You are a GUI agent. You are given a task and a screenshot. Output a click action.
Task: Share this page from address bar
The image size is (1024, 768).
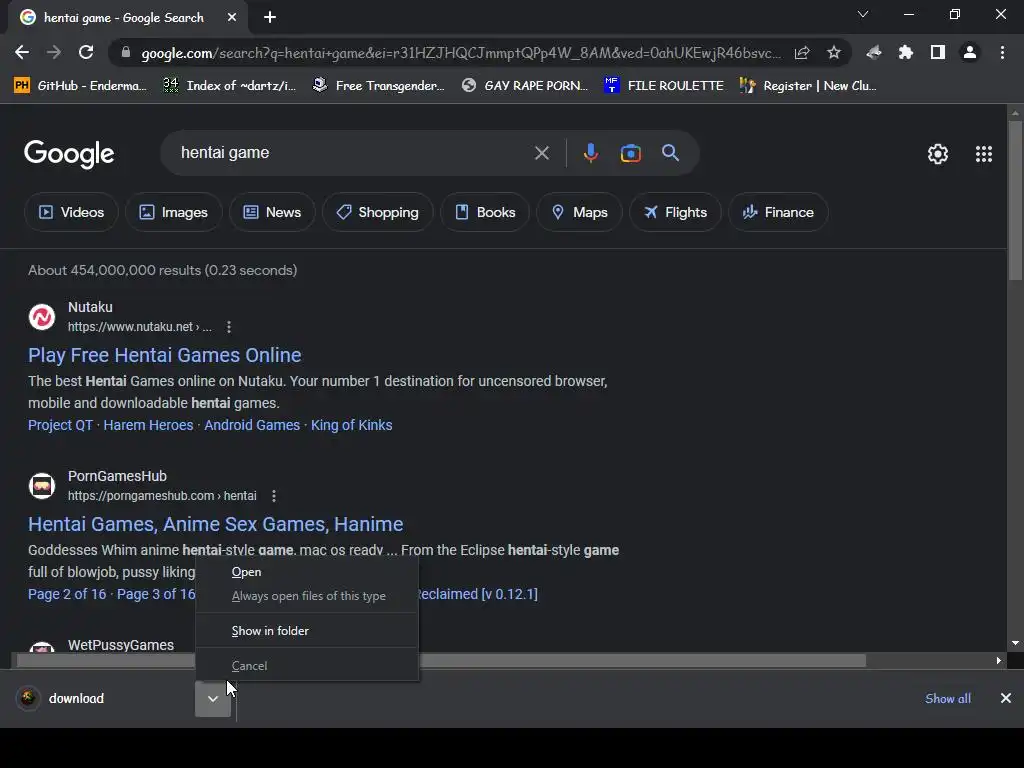pos(802,53)
